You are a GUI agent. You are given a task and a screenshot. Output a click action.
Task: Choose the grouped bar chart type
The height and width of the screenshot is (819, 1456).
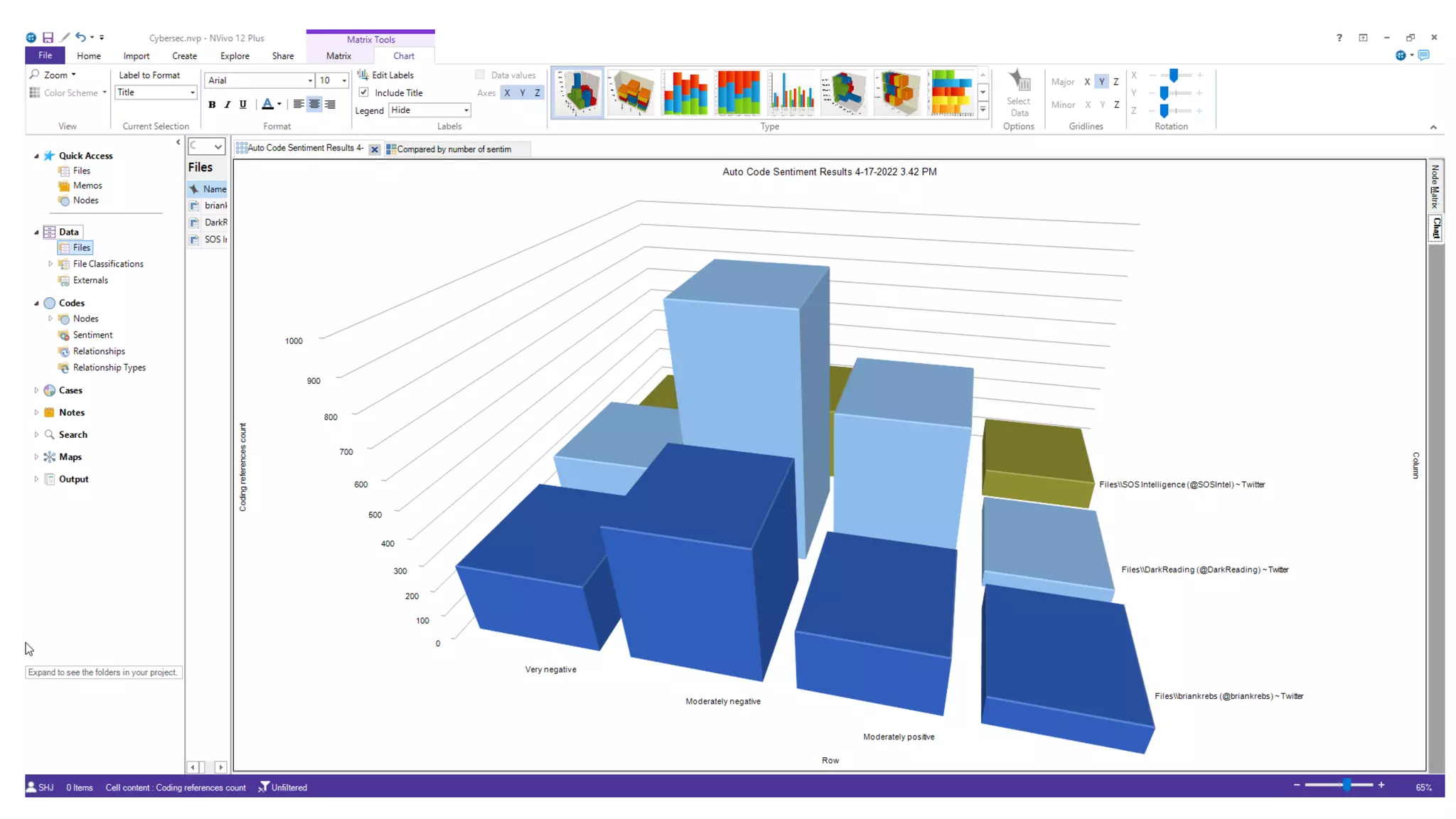click(791, 93)
